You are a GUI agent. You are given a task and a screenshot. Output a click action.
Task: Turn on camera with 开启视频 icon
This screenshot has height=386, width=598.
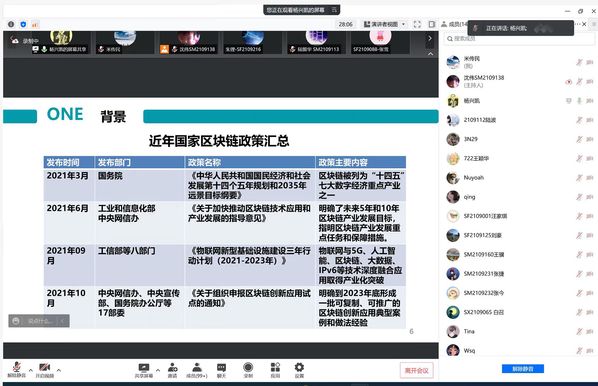point(45,369)
